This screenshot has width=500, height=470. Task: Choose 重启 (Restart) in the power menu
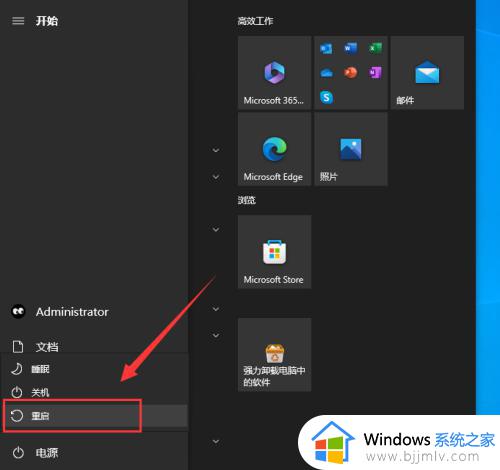[95, 416]
